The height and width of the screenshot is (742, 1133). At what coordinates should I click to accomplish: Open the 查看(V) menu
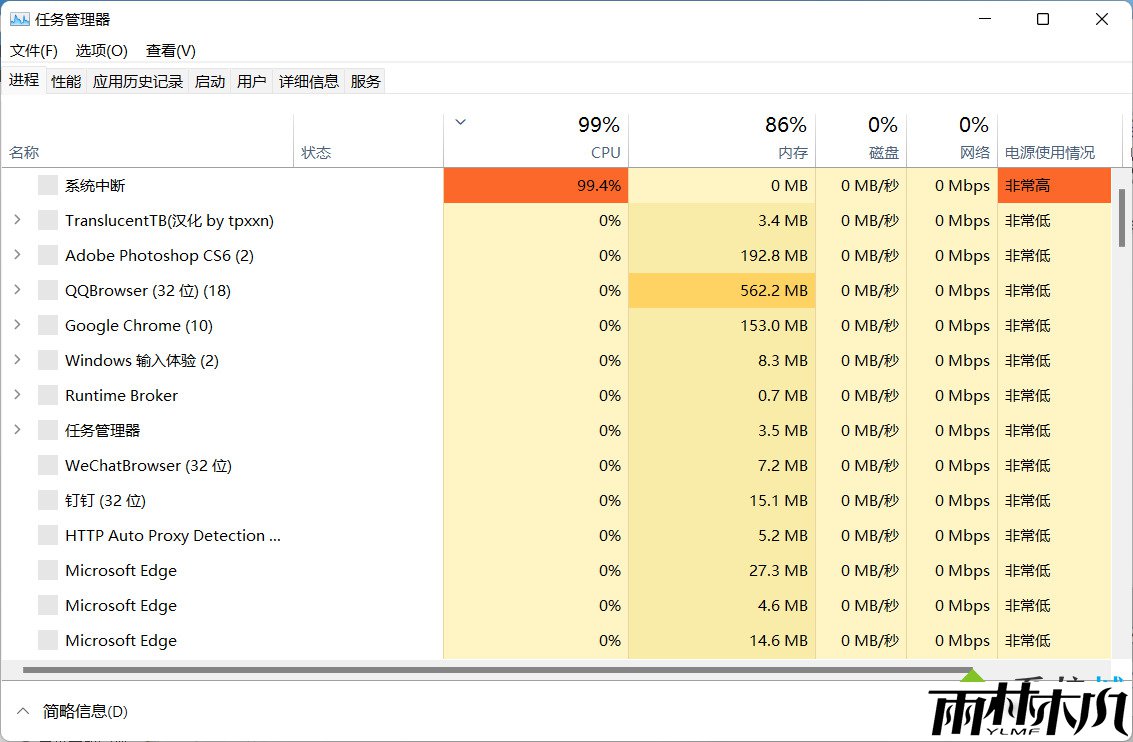(x=171, y=51)
